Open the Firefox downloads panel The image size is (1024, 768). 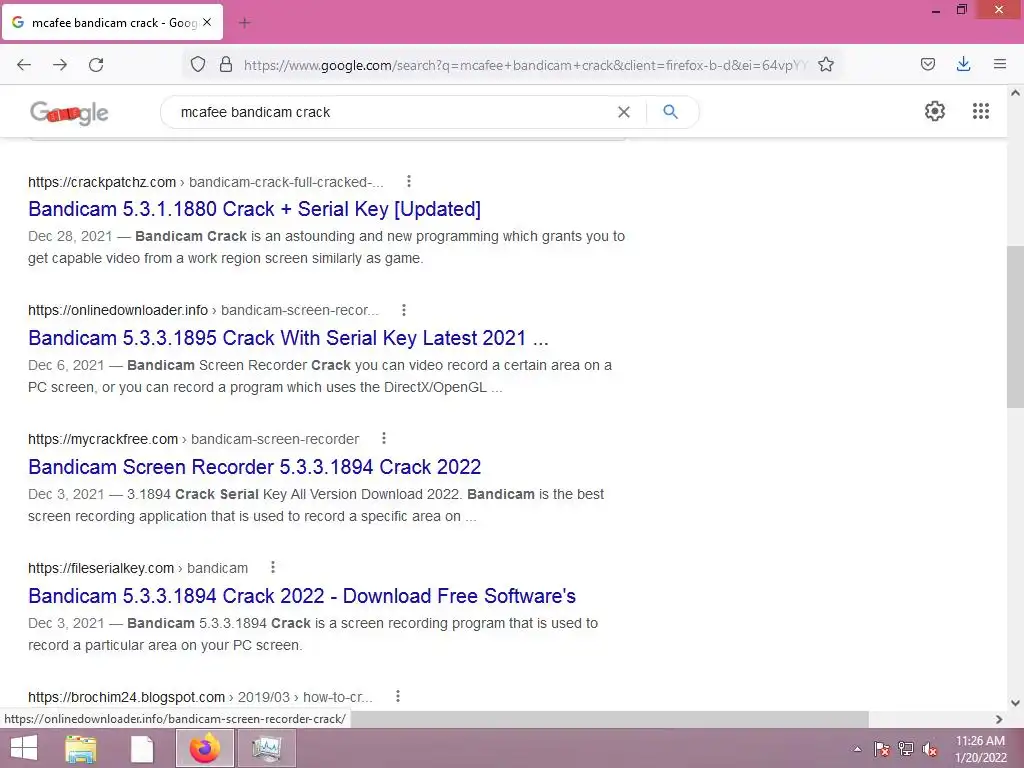tap(963, 64)
